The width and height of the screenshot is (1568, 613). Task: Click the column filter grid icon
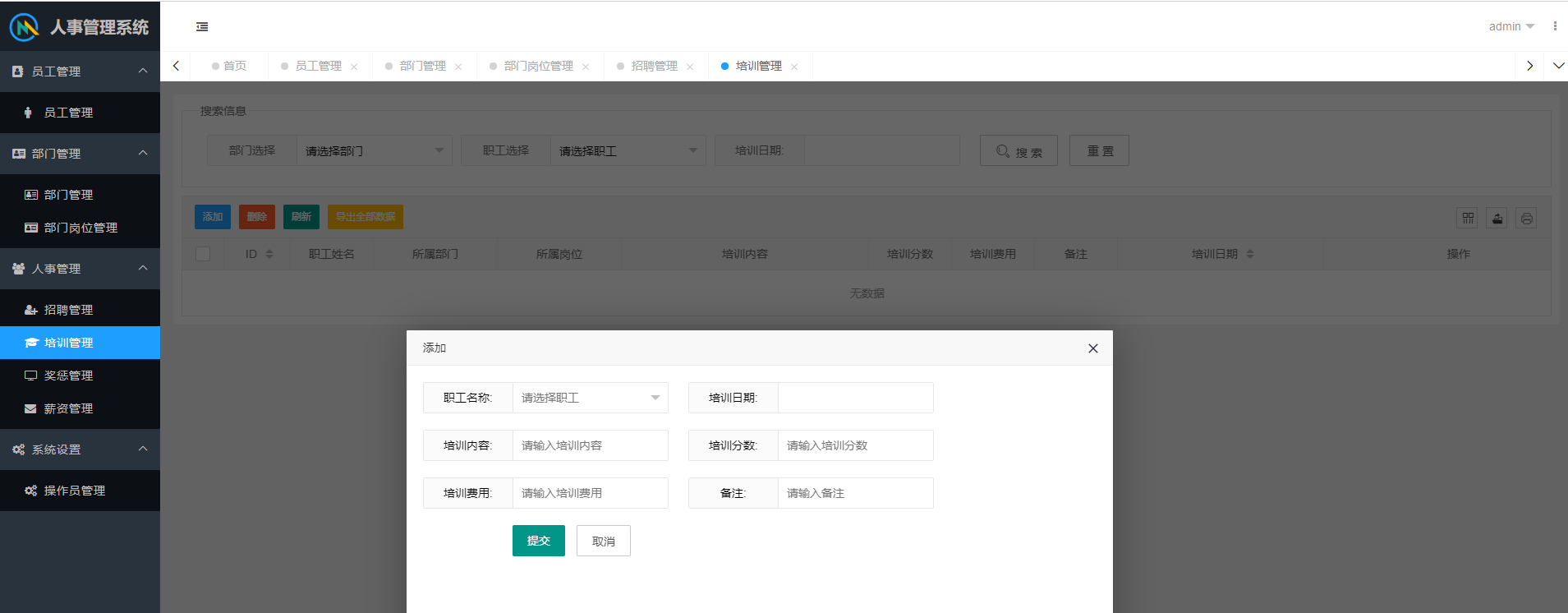tap(1467, 219)
